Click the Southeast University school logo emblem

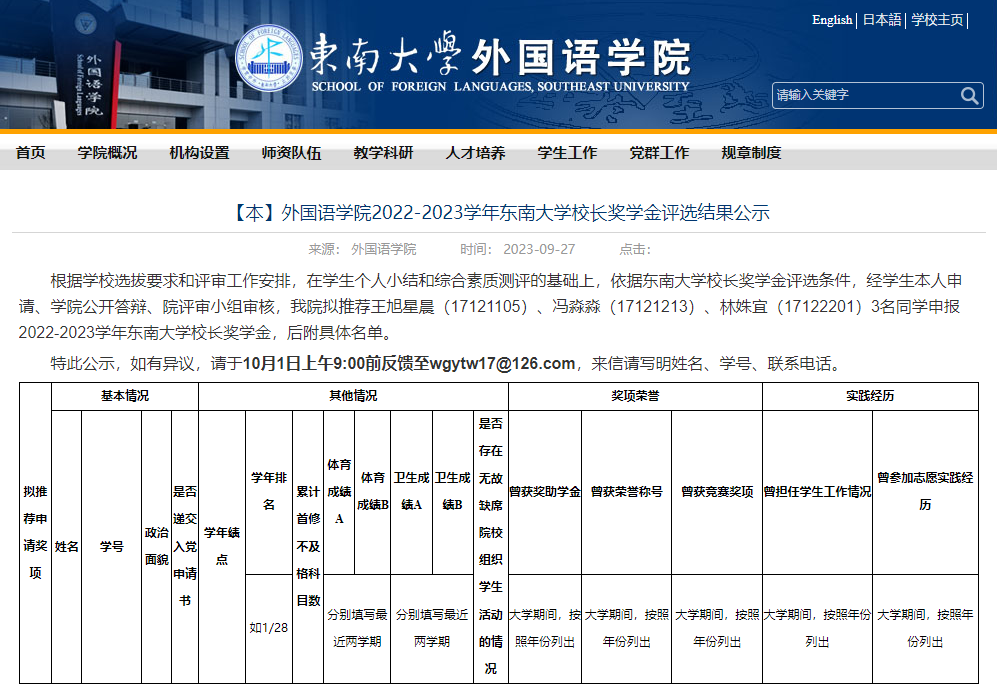coord(269,58)
